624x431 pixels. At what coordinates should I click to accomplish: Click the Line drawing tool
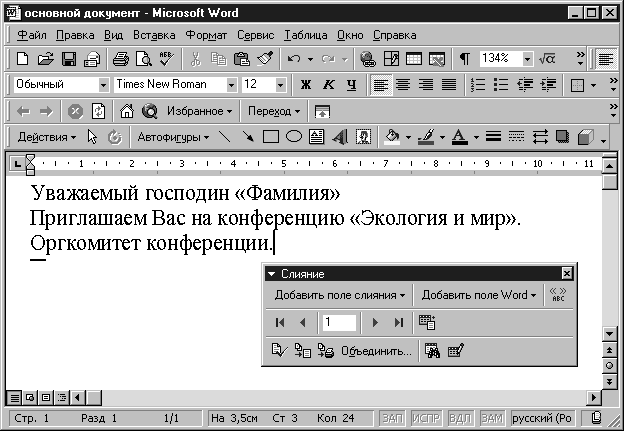(x=223, y=137)
